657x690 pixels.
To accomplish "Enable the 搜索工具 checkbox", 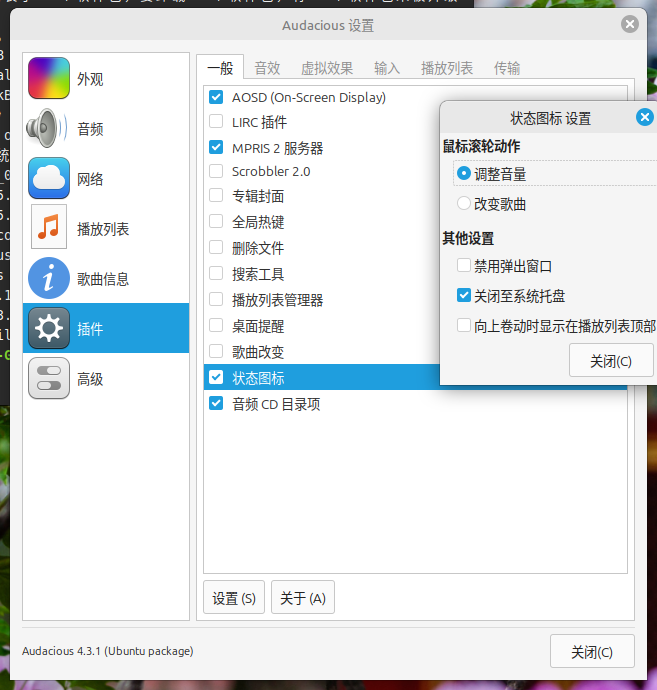I will (216, 273).
